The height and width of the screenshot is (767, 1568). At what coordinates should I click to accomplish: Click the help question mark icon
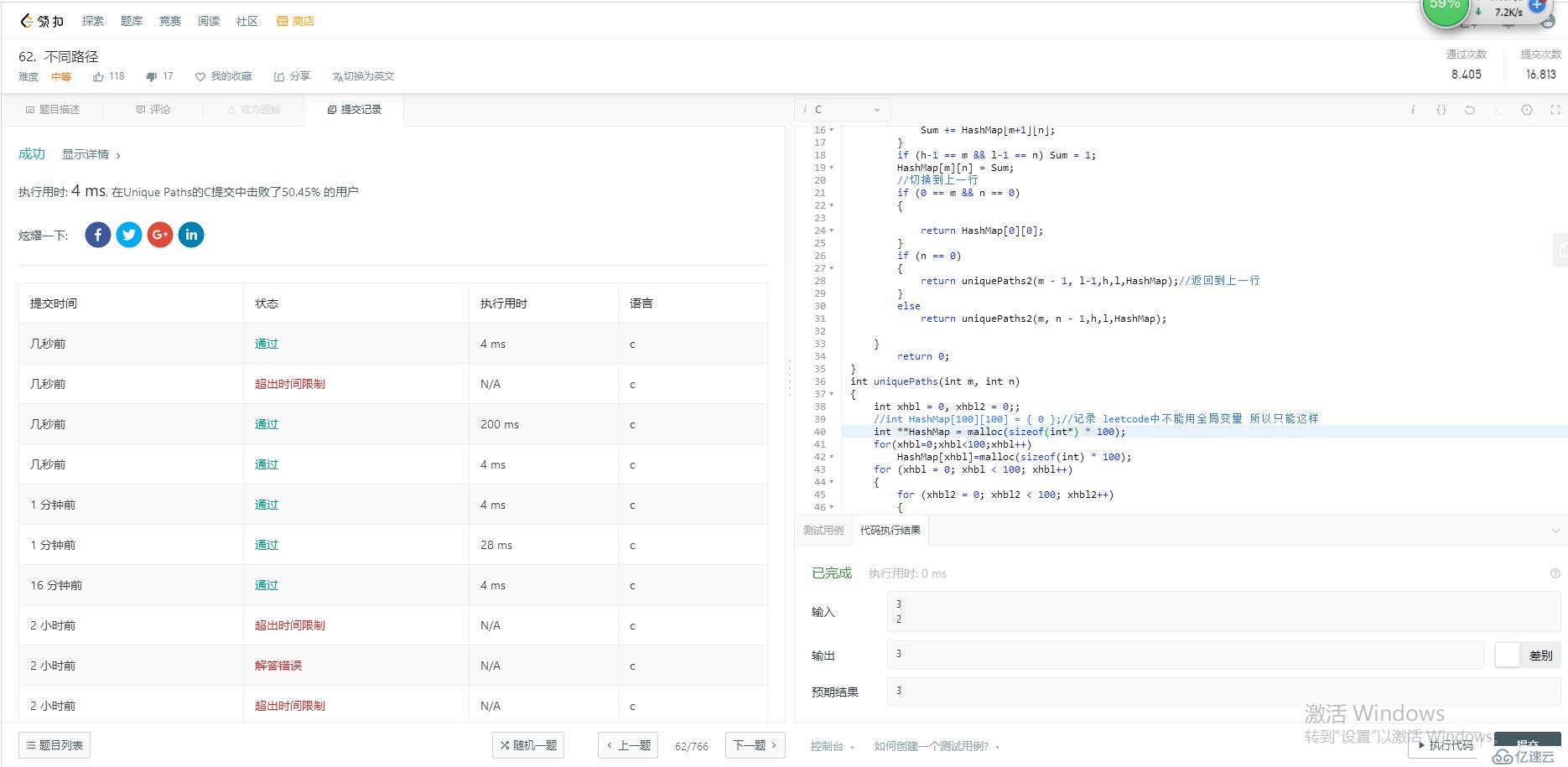[1555, 573]
